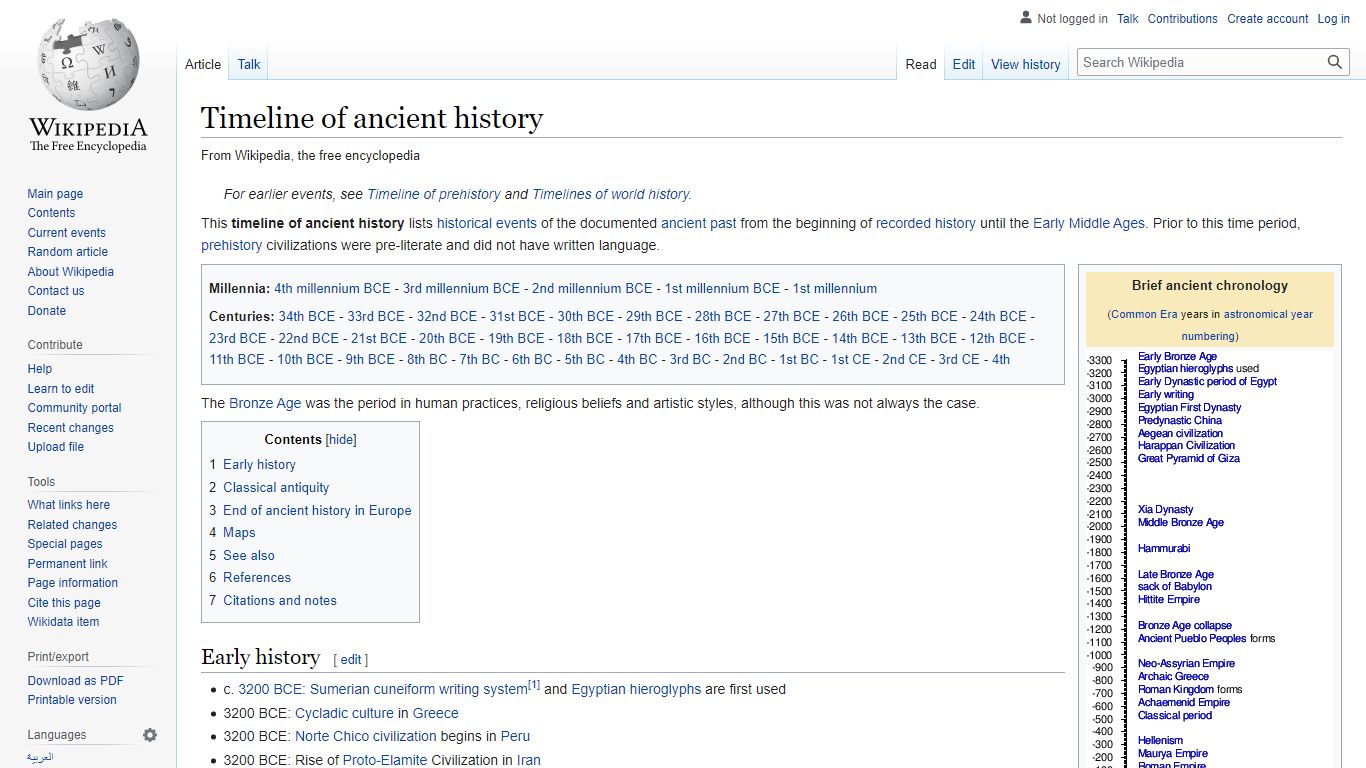Open About Wikipedia

[70, 272]
